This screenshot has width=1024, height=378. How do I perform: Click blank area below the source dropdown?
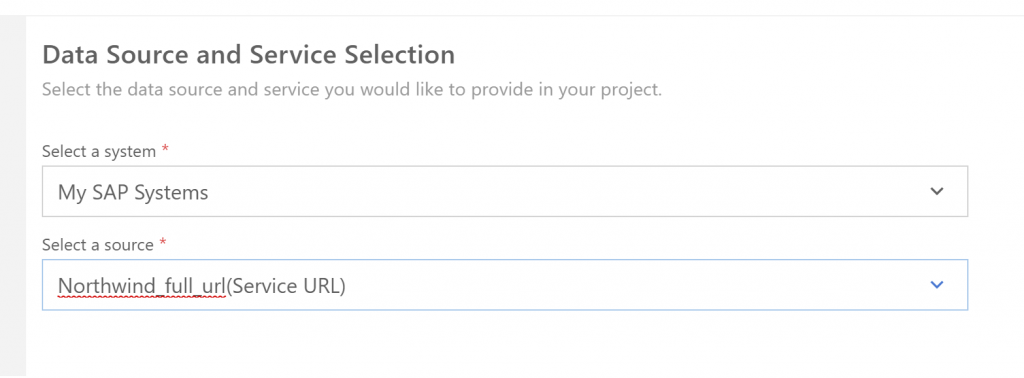[505, 344]
